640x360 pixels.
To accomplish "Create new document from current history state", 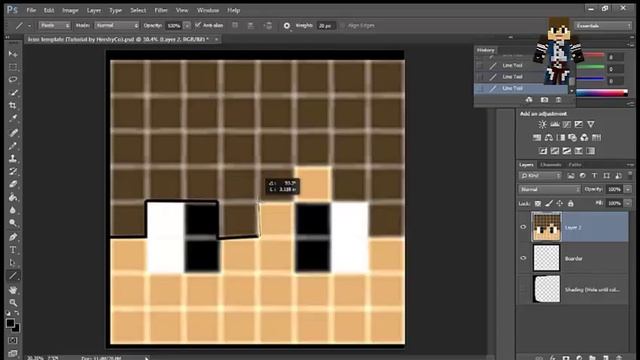I will coord(529,100).
